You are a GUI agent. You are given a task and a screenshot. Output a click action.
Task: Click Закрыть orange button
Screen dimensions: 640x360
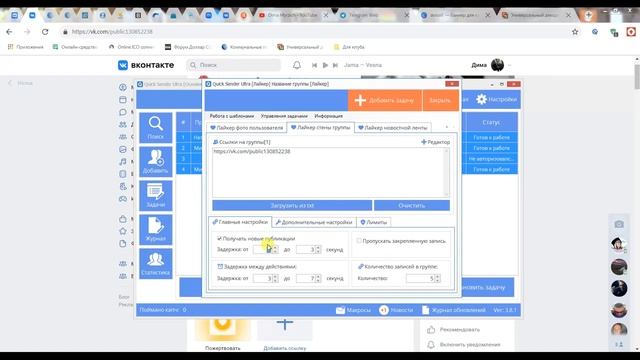click(440, 100)
